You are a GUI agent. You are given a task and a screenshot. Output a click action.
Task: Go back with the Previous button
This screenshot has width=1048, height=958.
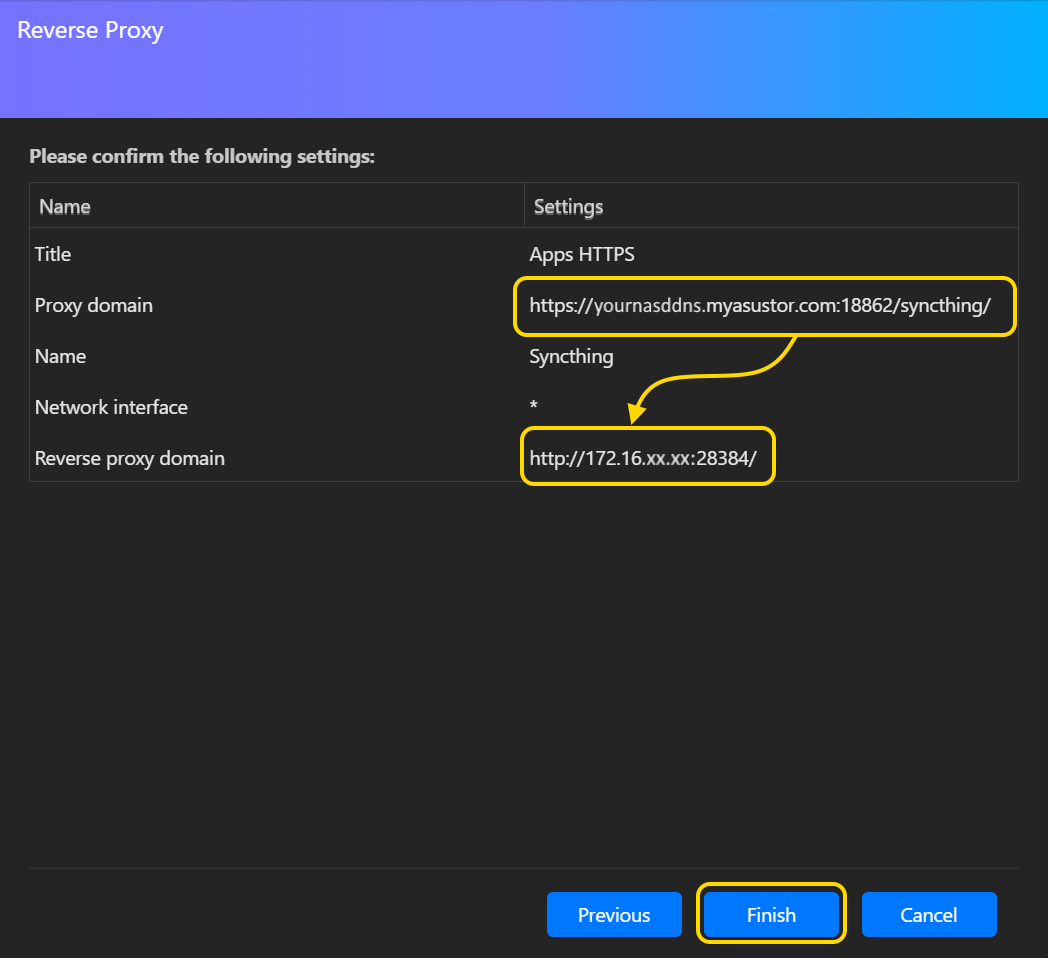tap(614, 914)
